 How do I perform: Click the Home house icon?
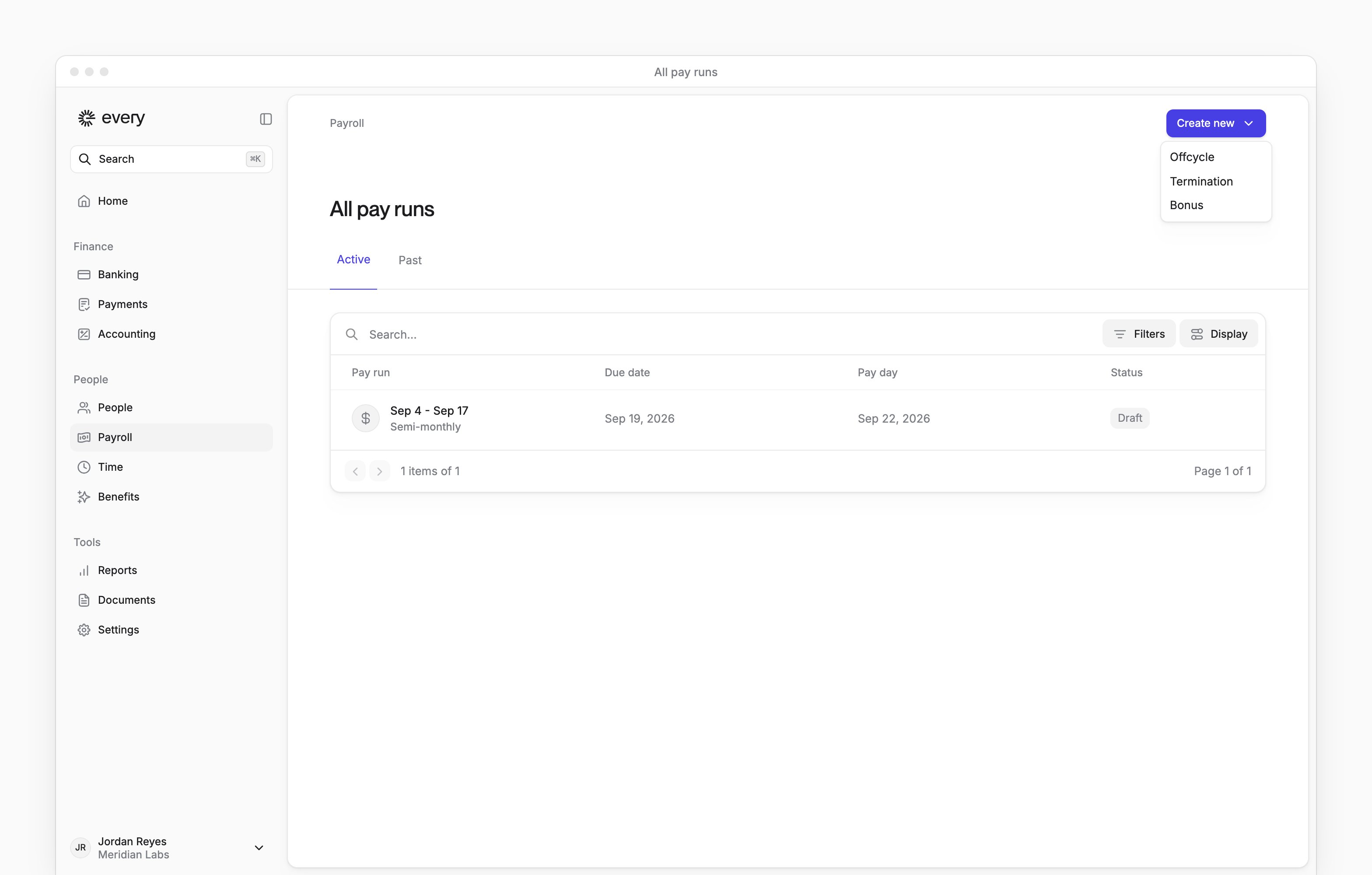(x=84, y=201)
